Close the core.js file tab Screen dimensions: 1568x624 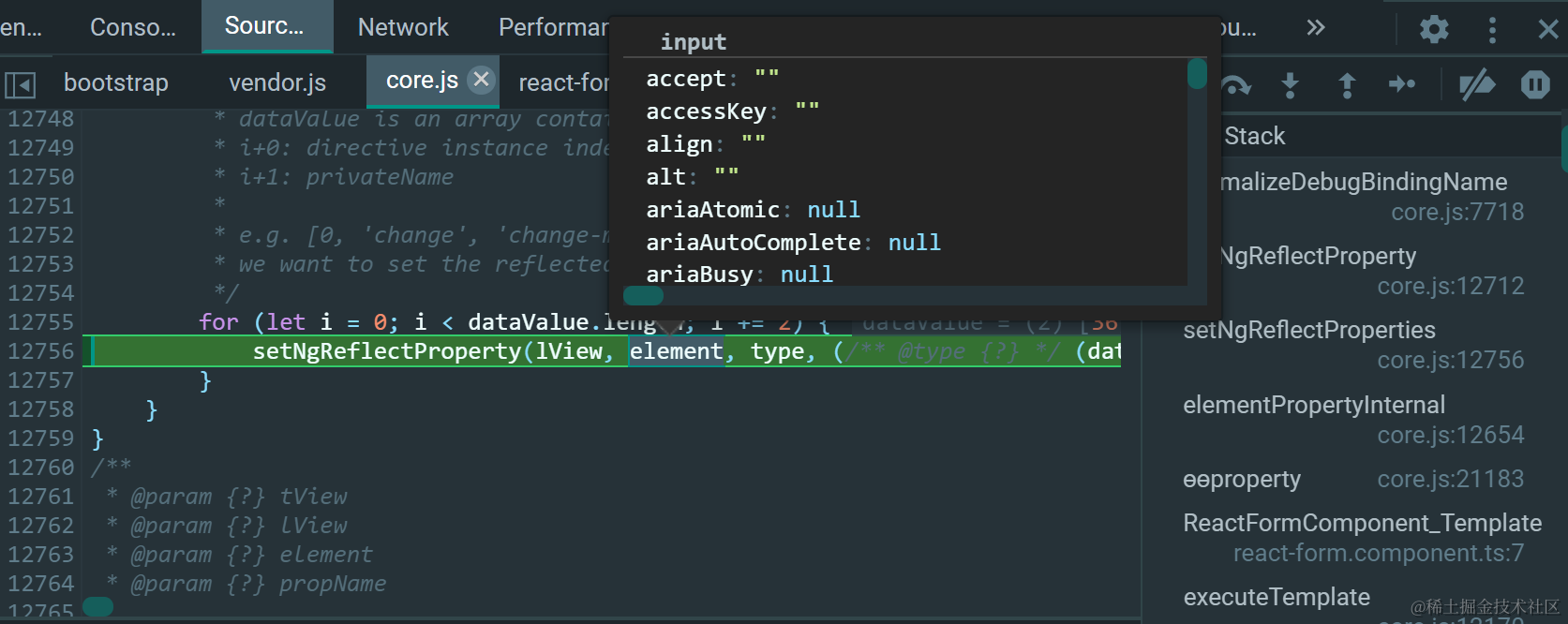point(481,80)
